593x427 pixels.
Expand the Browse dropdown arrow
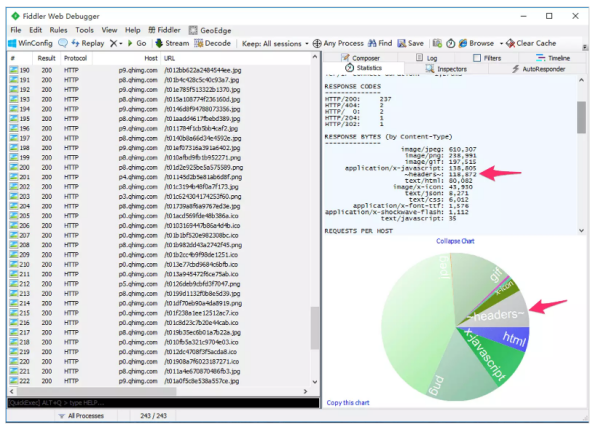[501, 43]
